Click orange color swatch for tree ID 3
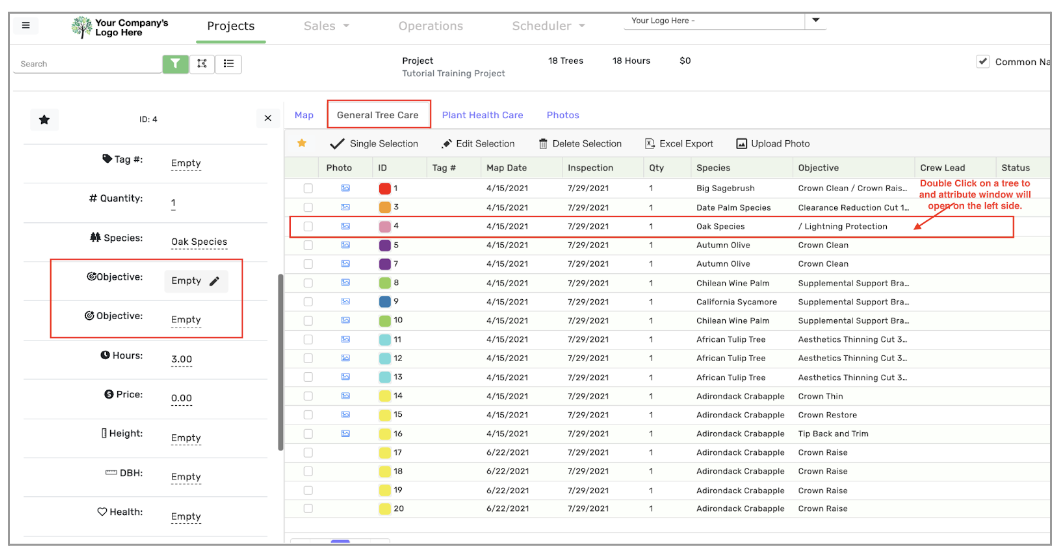This screenshot has width=1056, height=548. pyautogui.click(x=385, y=207)
